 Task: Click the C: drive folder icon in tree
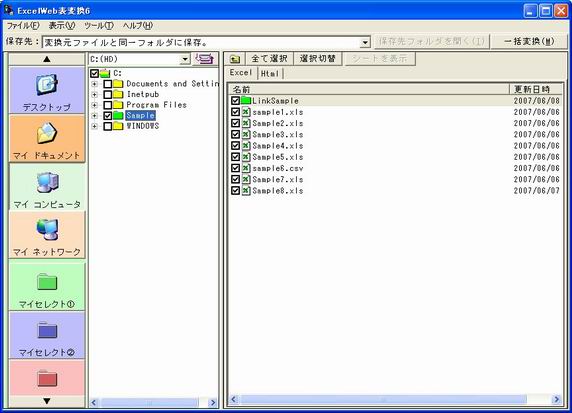pos(105,73)
